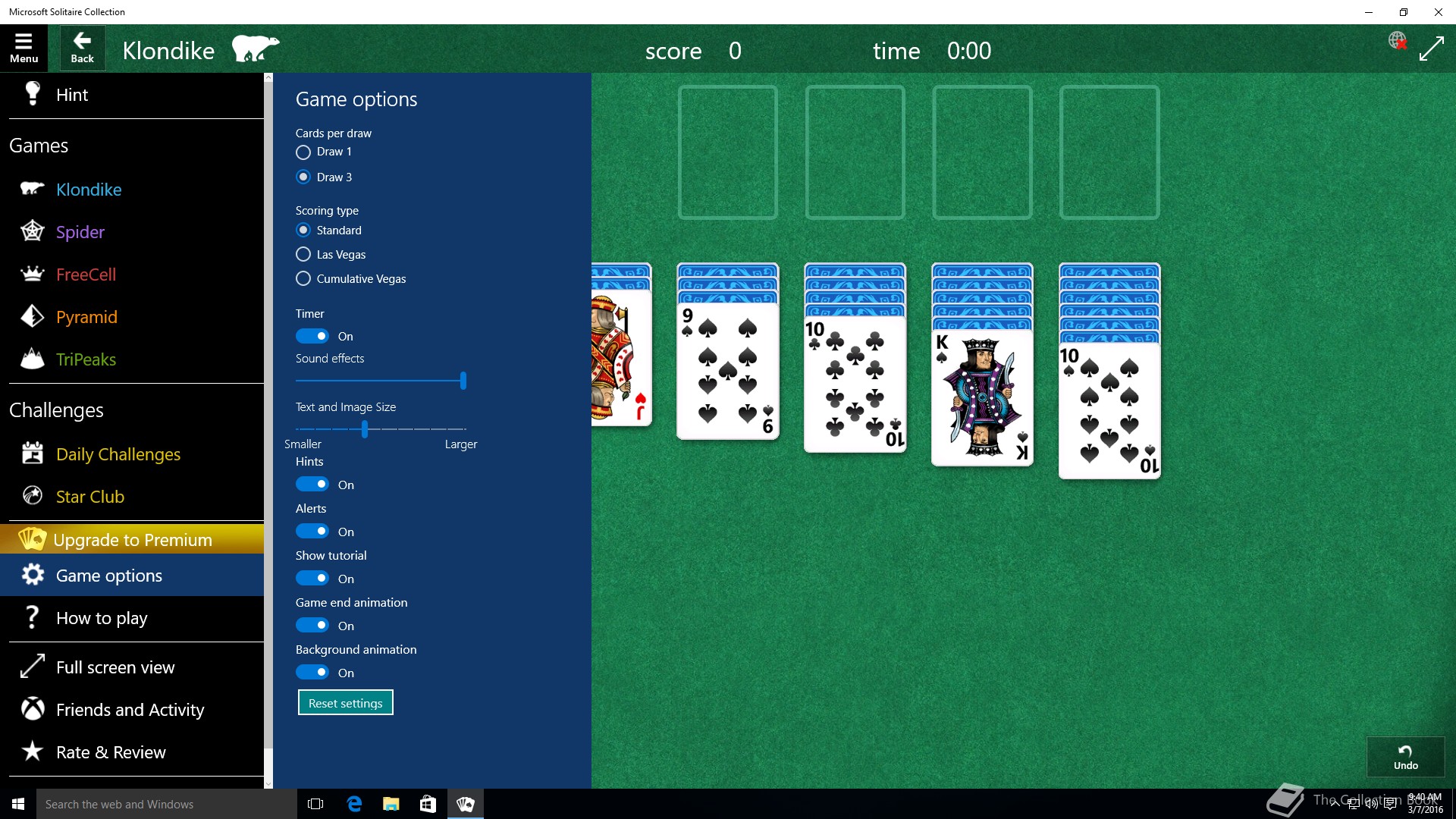This screenshot has width=1456, height=819.
Task: Click the Jack of hearts card
Action: 622,356
